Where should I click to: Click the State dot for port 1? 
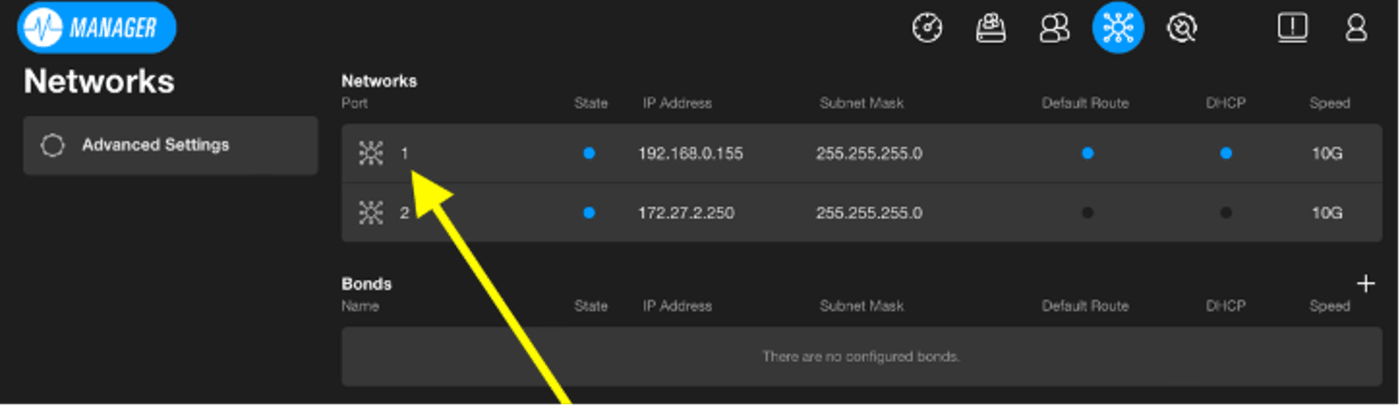coord(589,153)
